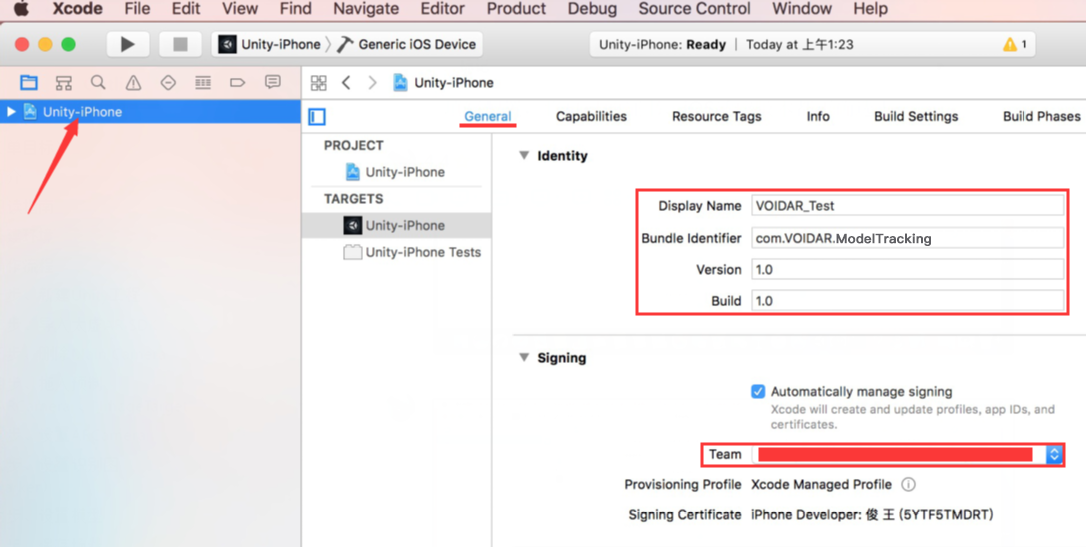
Task: Choose the Generic iOS Device destination
Action: pos(407,44)
